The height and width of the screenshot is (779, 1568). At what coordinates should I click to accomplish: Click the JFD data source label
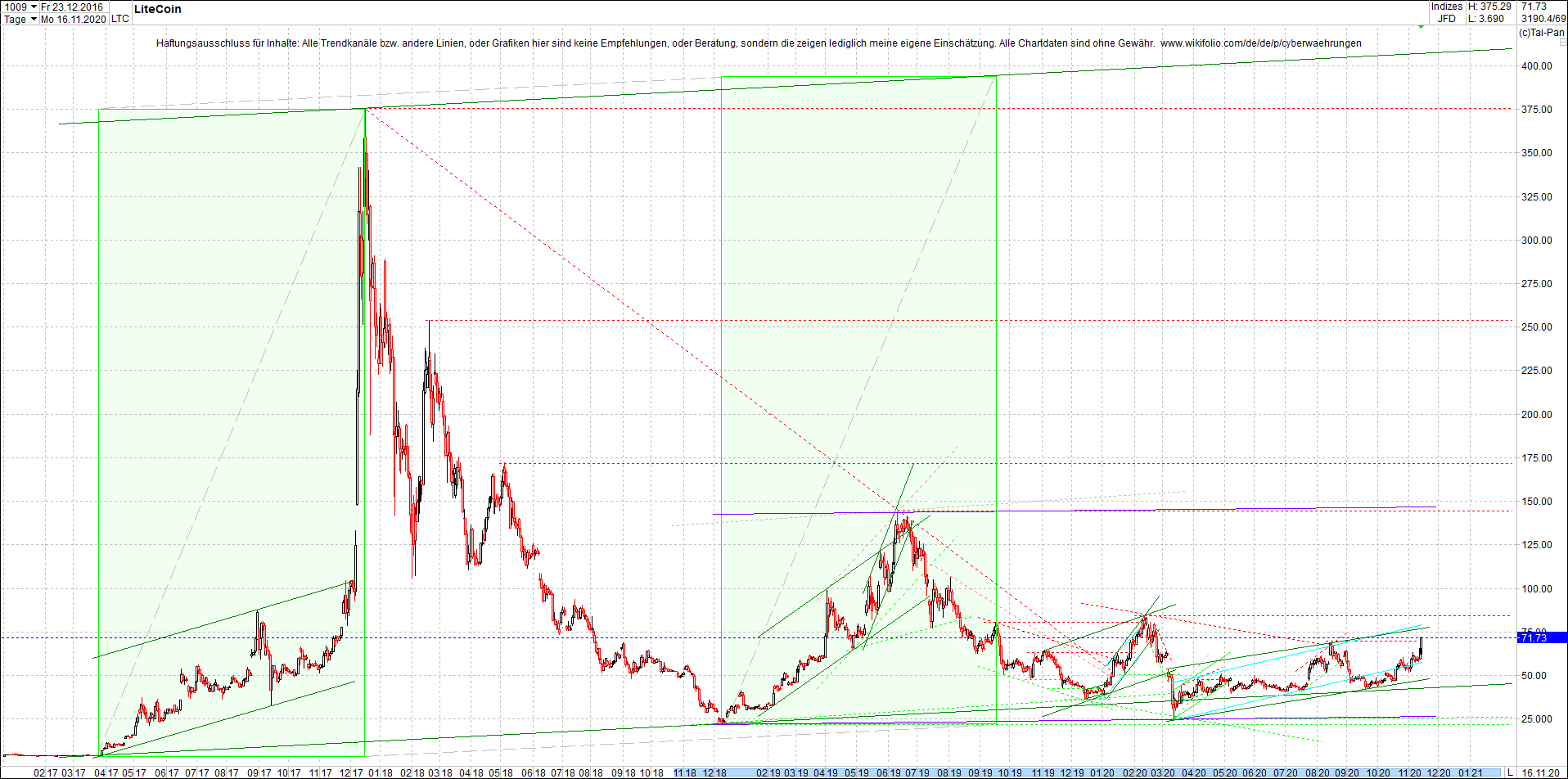[1446, 18]
